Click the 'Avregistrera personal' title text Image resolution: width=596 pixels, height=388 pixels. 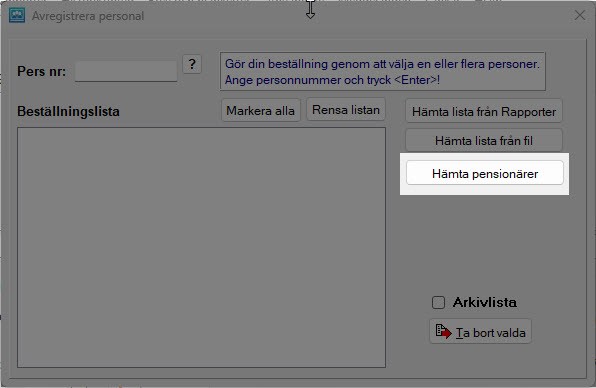point(88,16)
